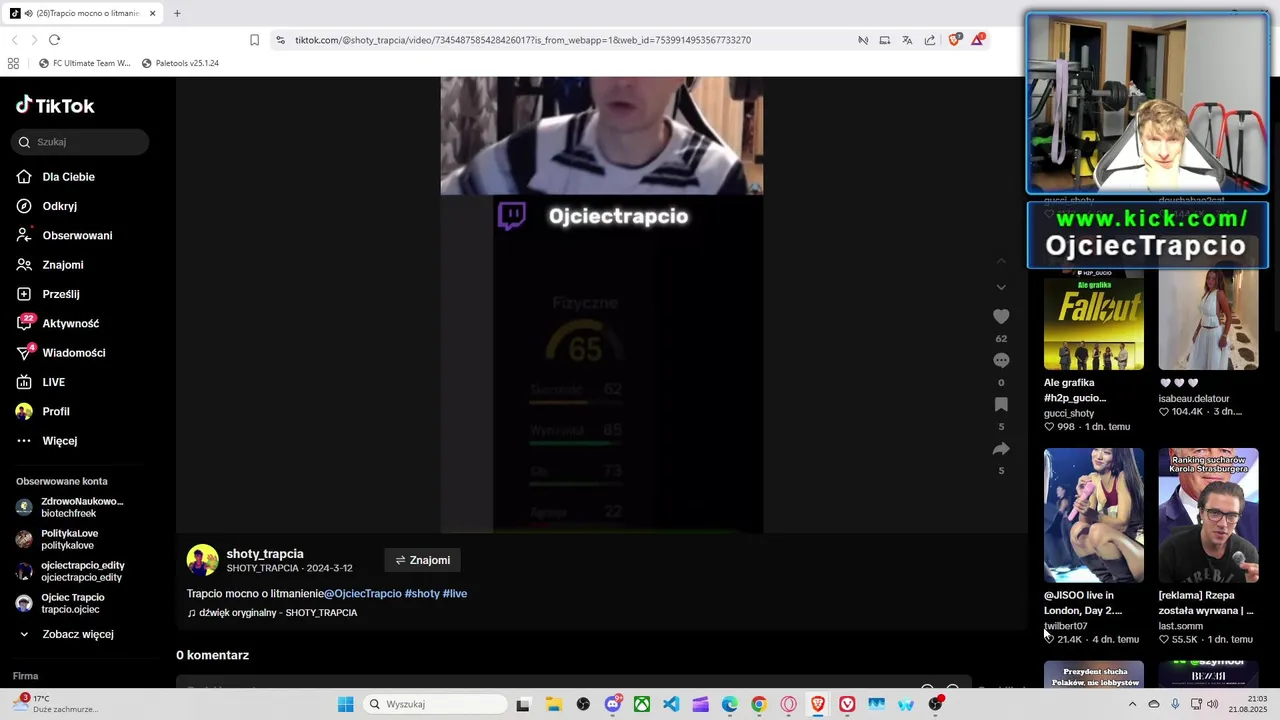This screenshot has width=1280, height=720.
Task: Open Profil in sidebar
Action: click(x=55, y=412)
